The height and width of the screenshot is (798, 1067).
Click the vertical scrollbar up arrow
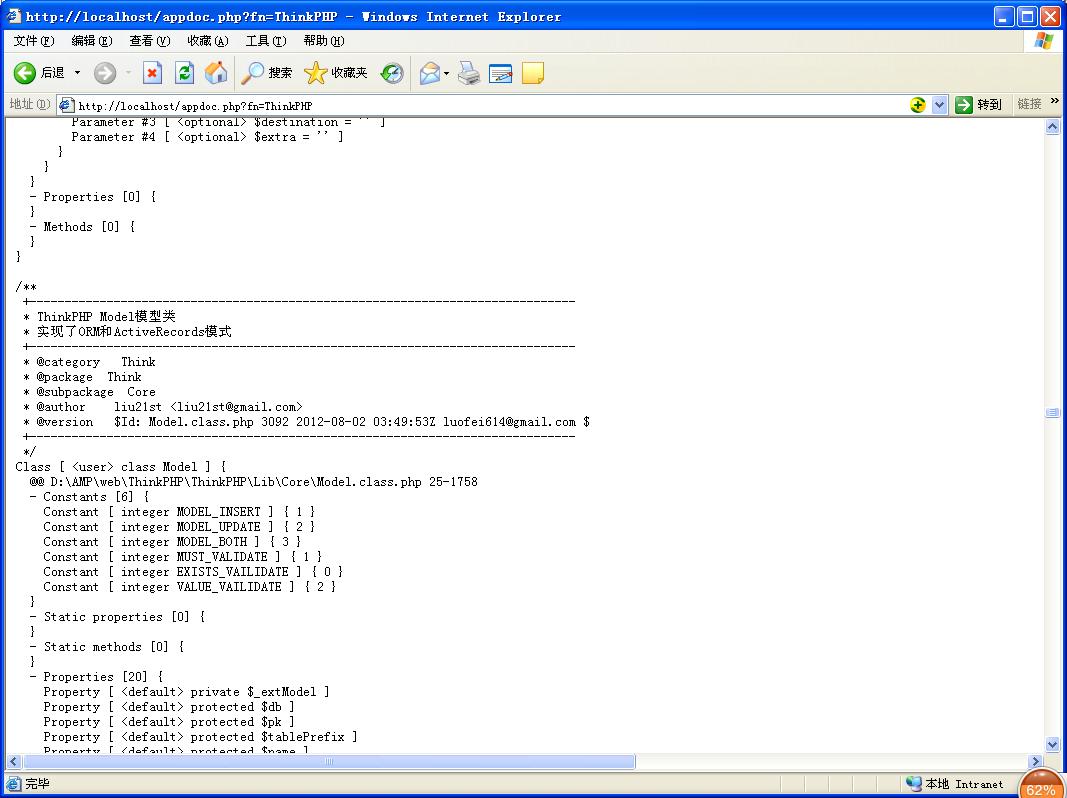pos(1052,127)
